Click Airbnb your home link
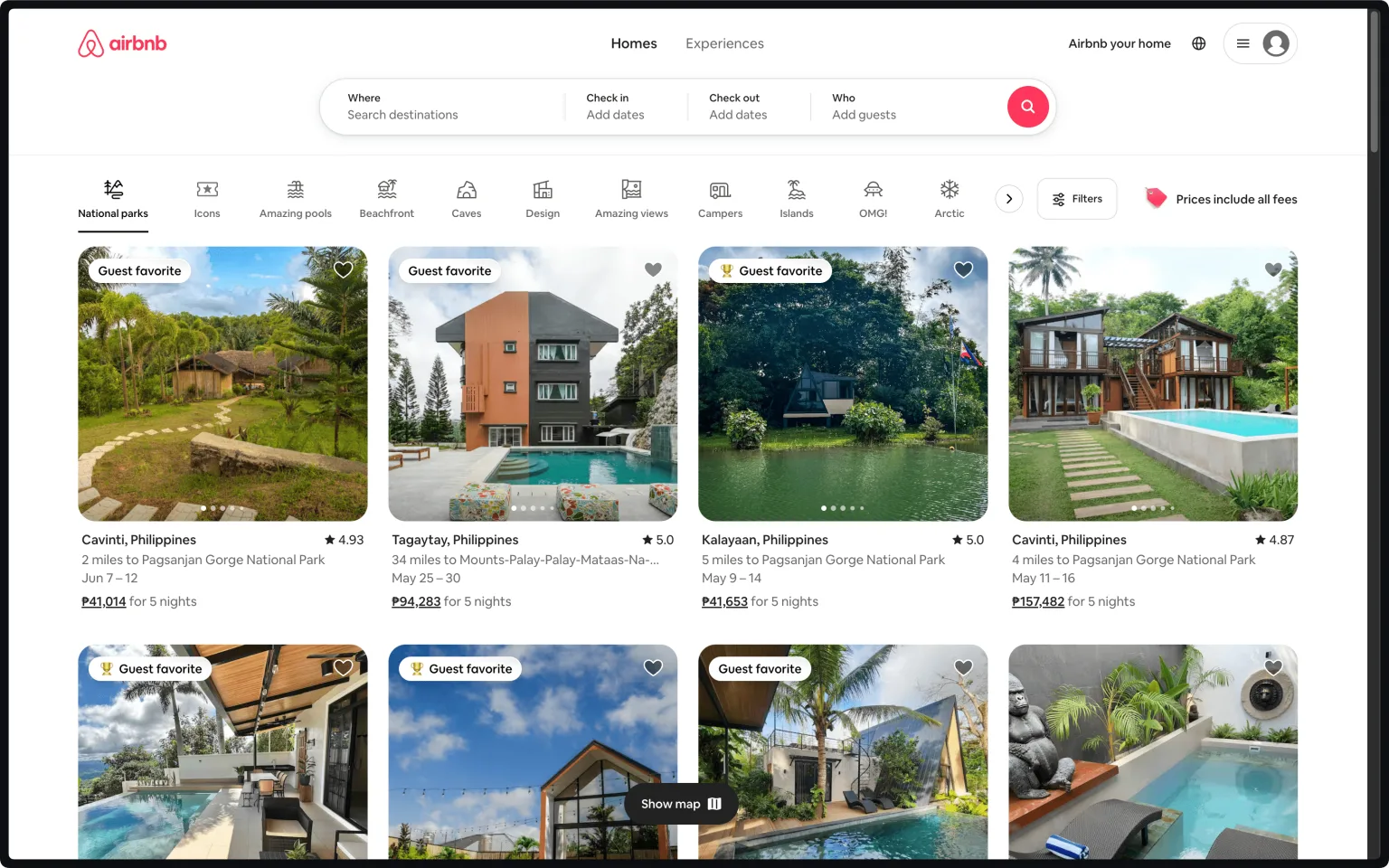1389x868 pixels. tap(1120, 43)
